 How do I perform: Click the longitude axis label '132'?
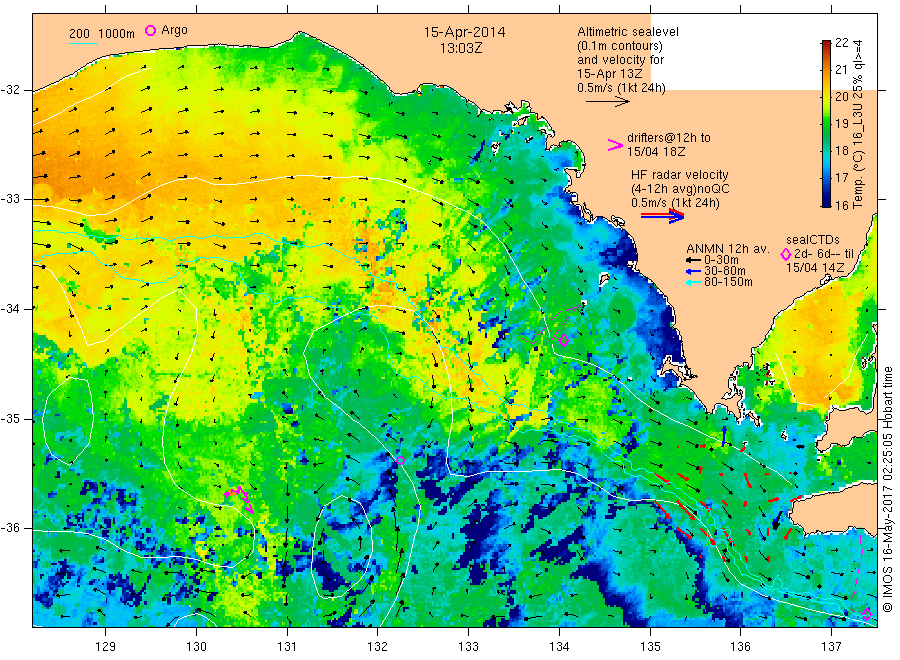point(378,647)
